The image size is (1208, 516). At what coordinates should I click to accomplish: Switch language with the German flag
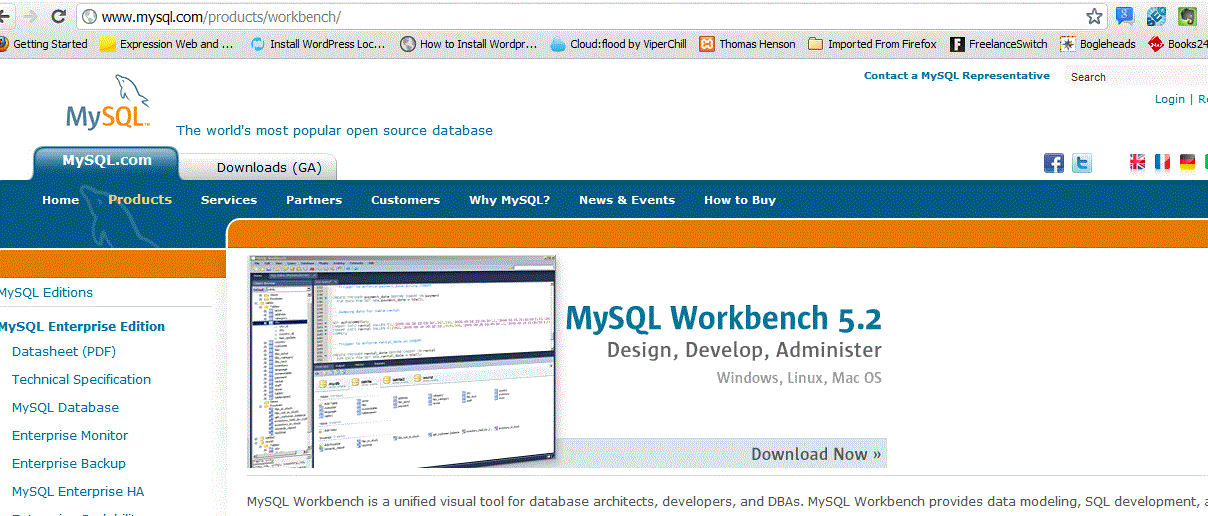click(1187, 162)
